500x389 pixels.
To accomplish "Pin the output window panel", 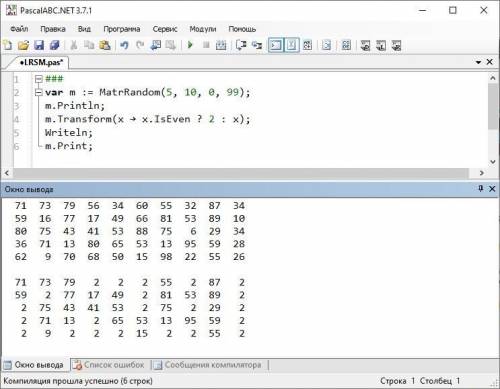I will click(x=480, y=189).
